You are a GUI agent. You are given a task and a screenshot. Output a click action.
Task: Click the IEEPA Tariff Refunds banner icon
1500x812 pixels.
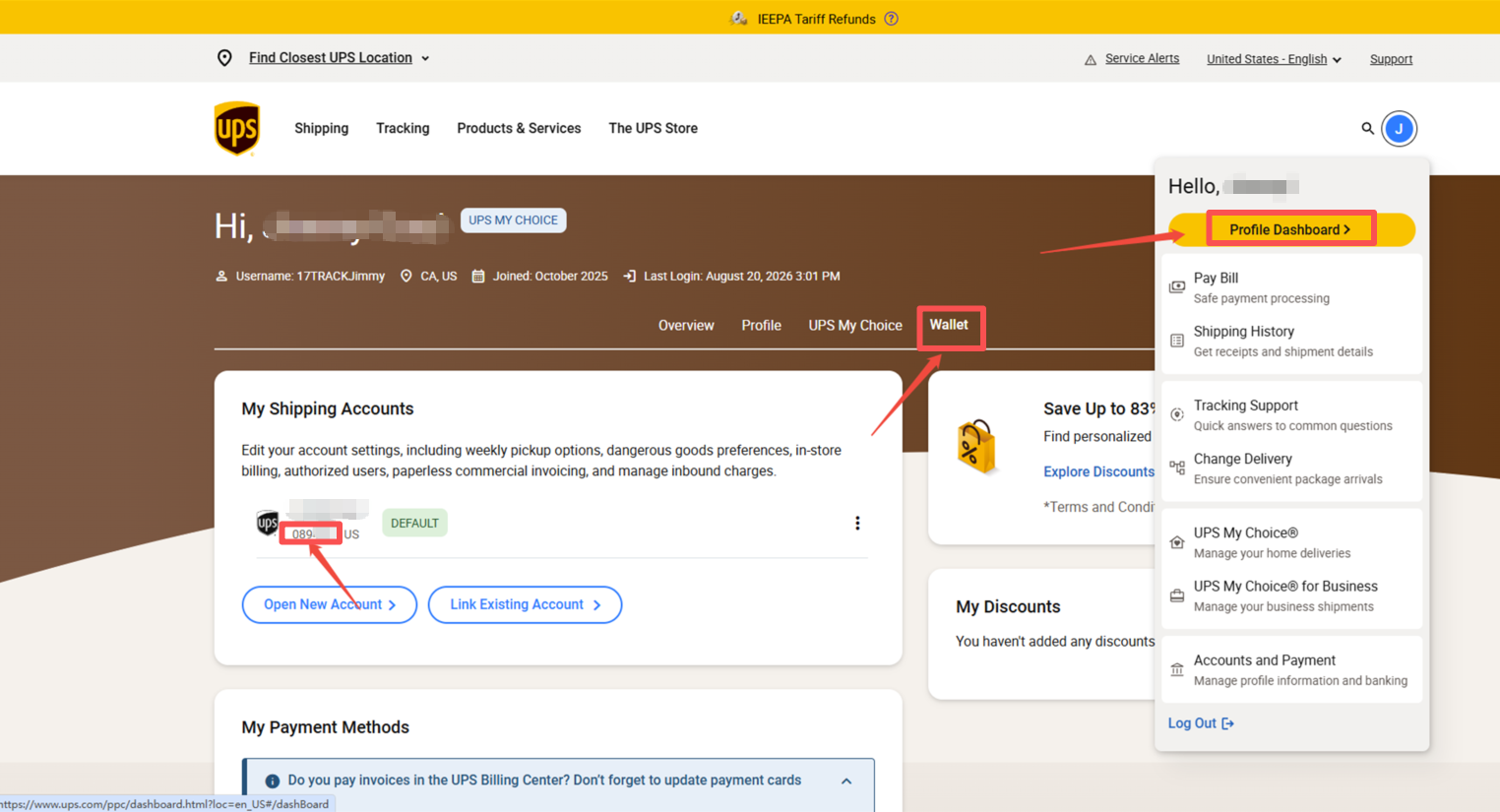click(x=738, y=19)
